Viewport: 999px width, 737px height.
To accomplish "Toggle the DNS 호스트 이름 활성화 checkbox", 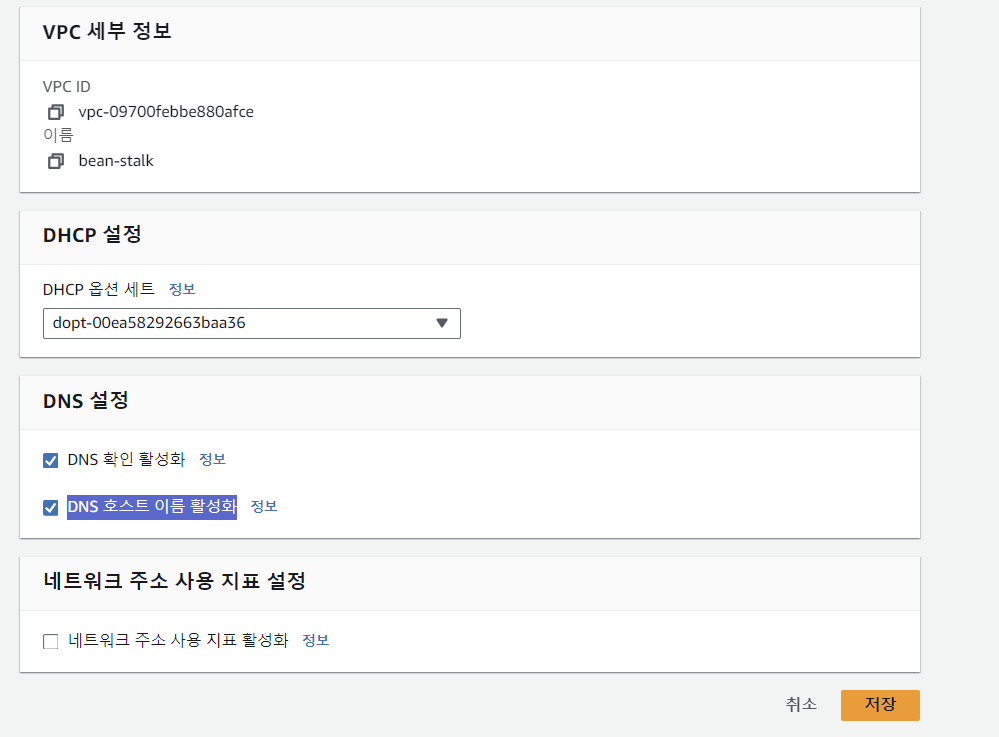I will [x=50, y=508].
